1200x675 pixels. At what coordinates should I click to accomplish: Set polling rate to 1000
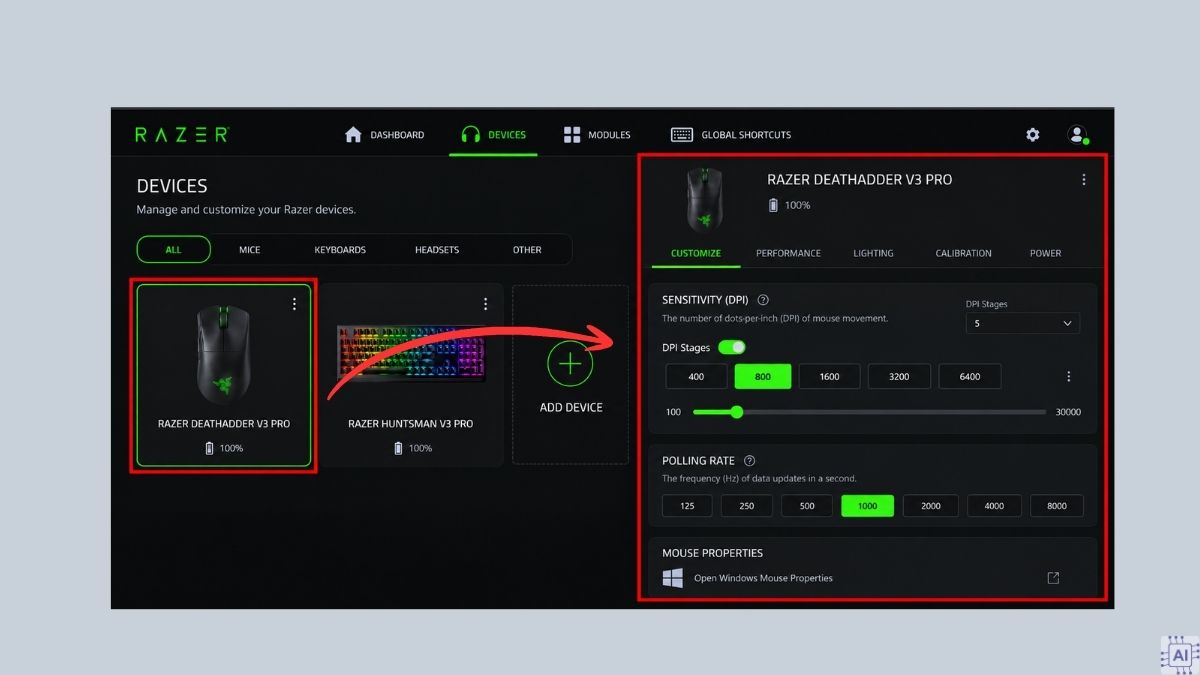pos(867,506)
